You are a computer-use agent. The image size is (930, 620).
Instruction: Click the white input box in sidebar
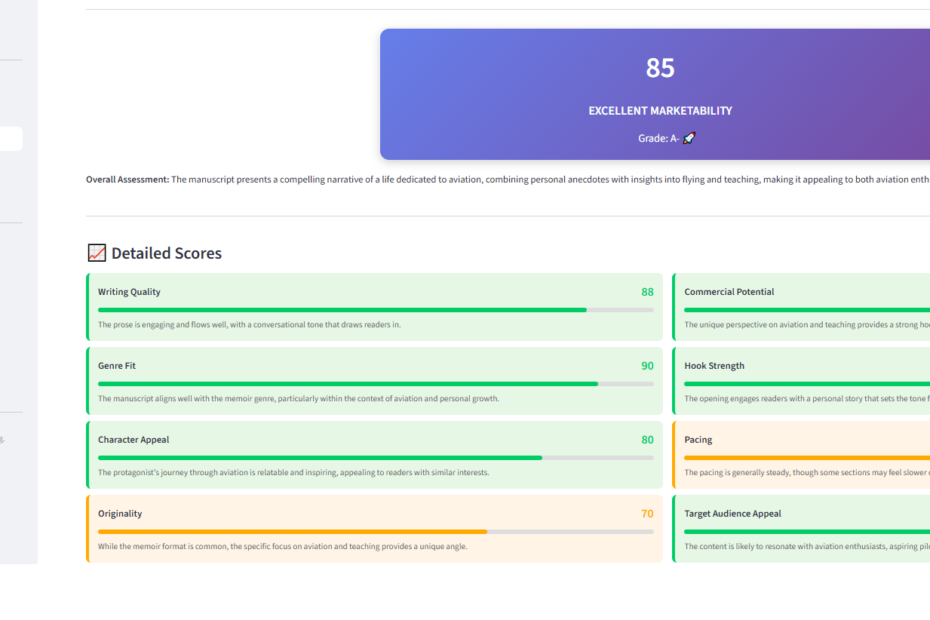click(11, 139)
